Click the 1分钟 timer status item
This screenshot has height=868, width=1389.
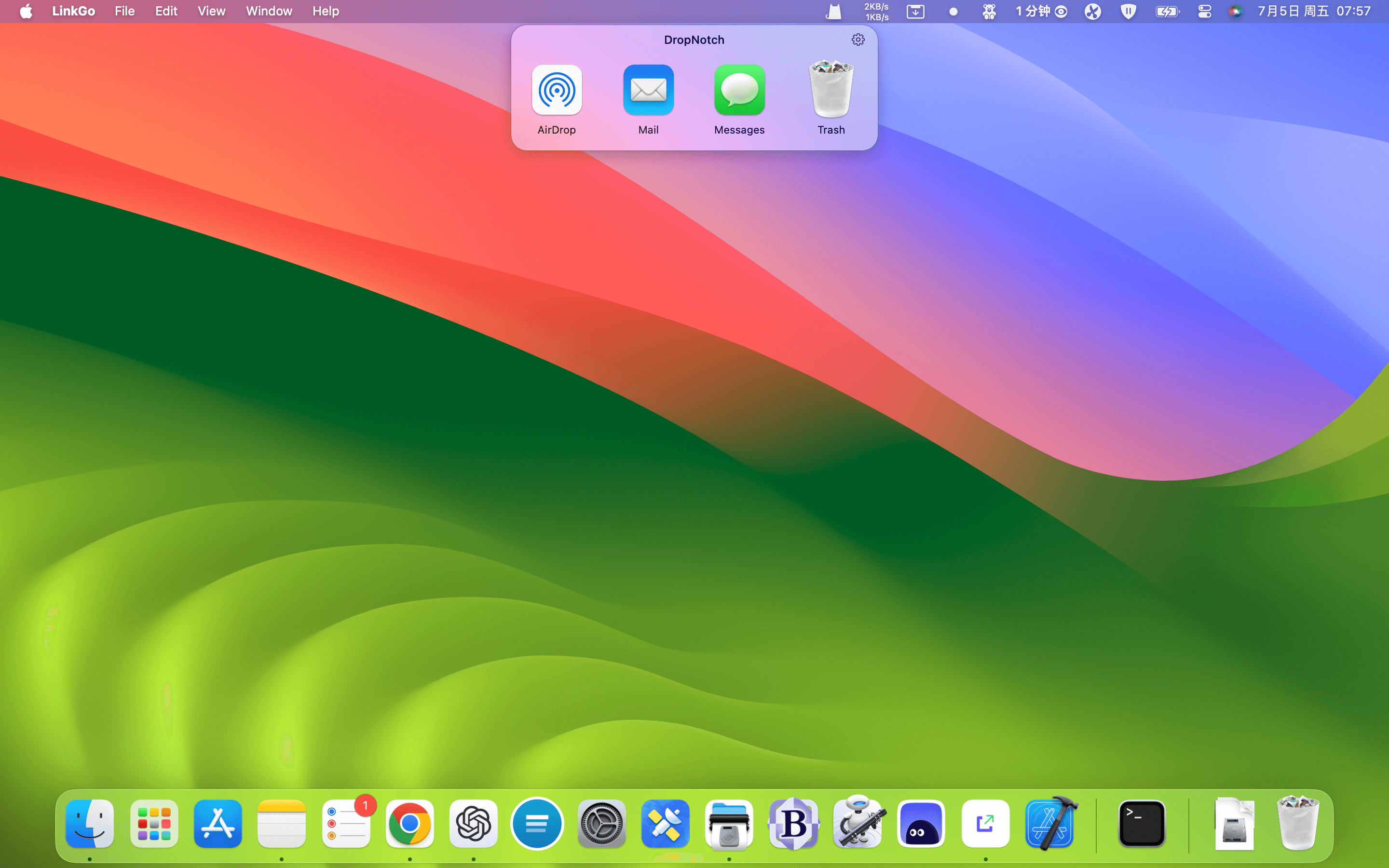1041,12
